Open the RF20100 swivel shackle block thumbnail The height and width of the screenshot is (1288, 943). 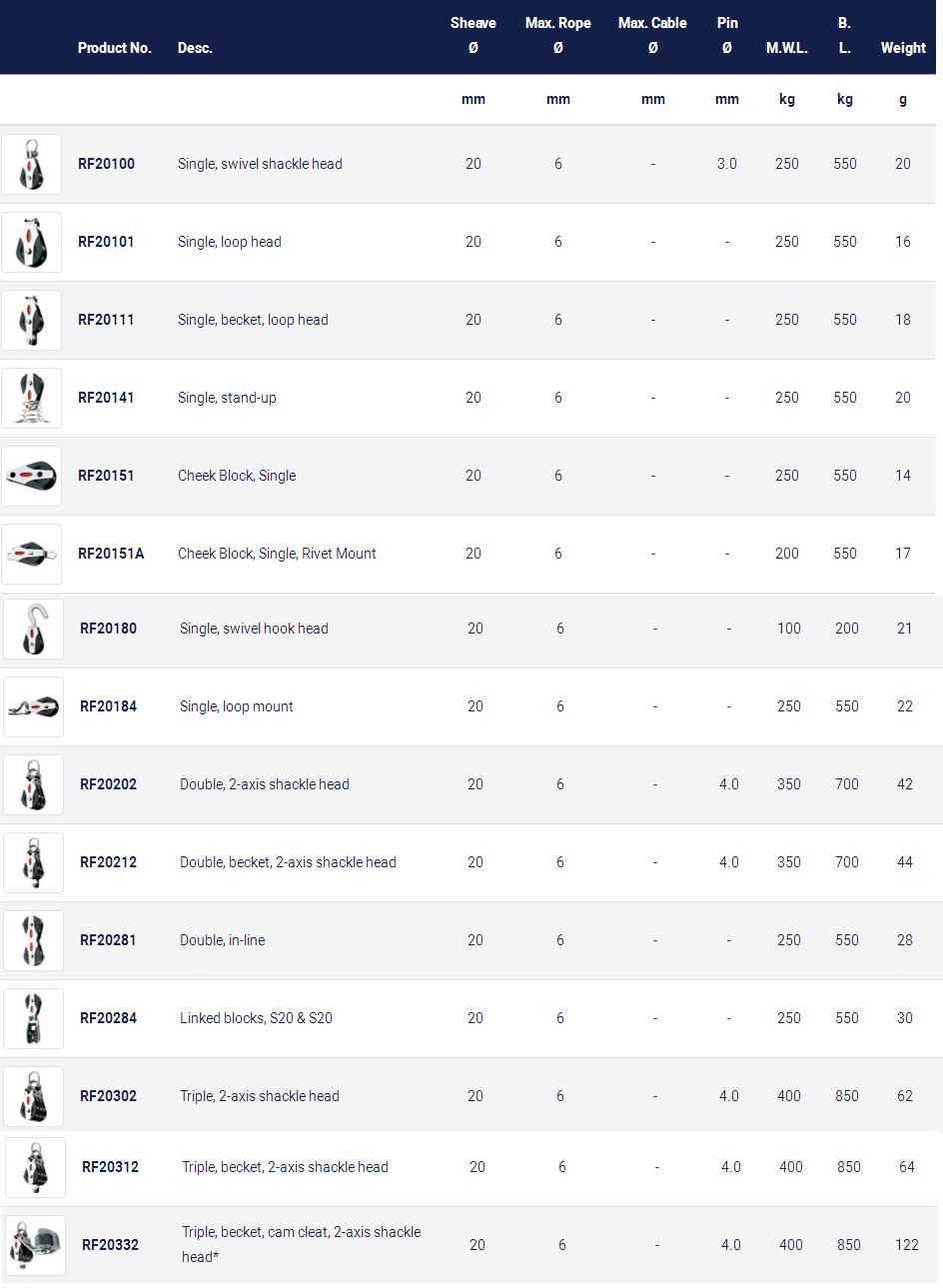pos(31,164)
